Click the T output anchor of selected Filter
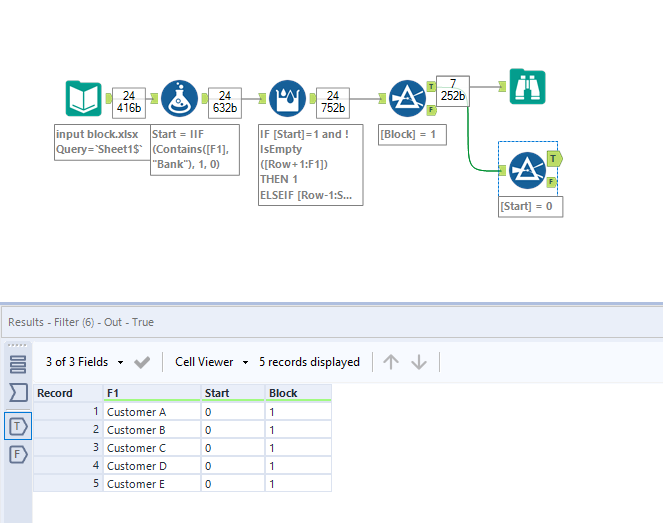 tap(555, 158)
